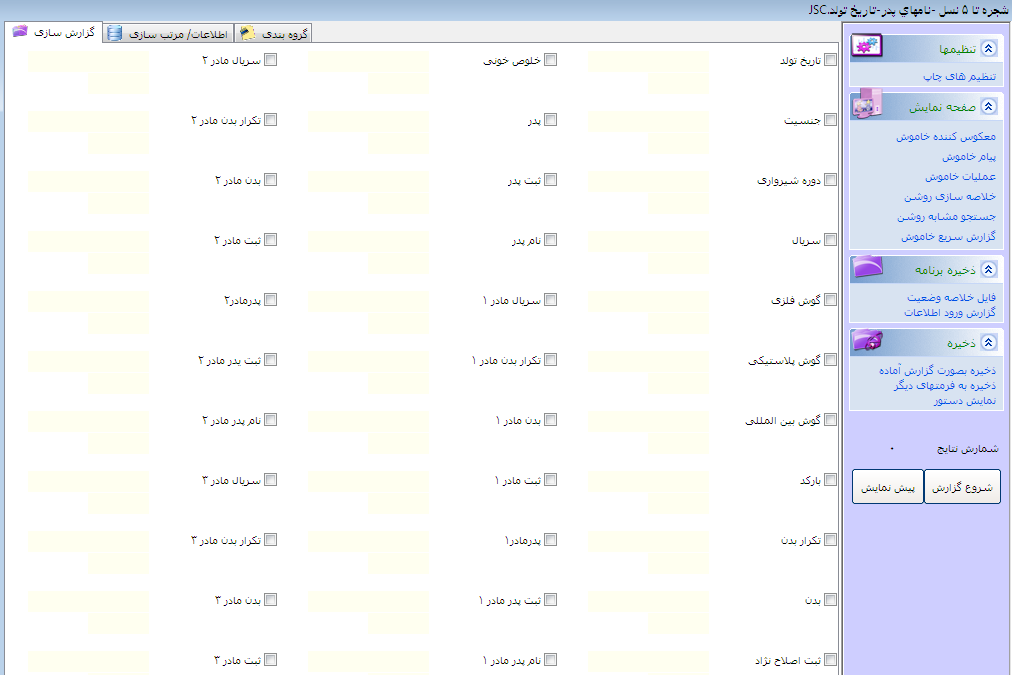
Task: Check the نام پدر checkbox
Action: click(x=551, y=239)
